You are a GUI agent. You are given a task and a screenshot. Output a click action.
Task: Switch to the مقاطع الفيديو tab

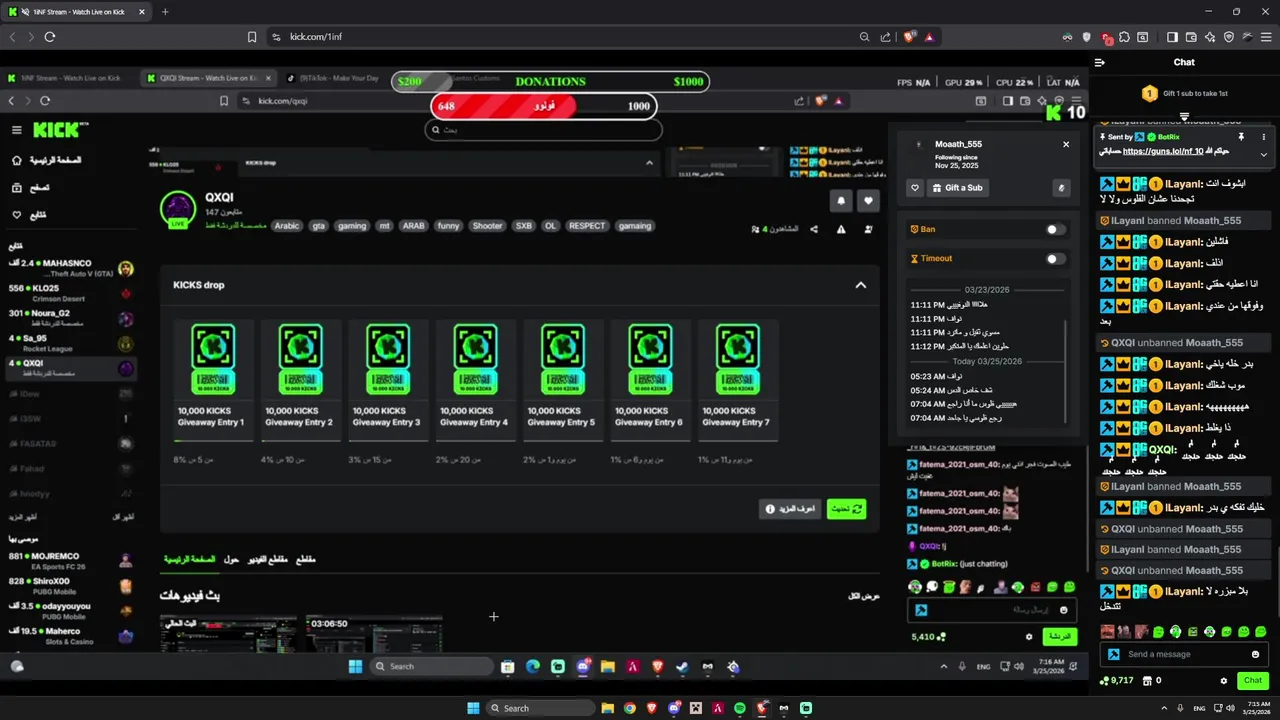(x=267, y=559)
